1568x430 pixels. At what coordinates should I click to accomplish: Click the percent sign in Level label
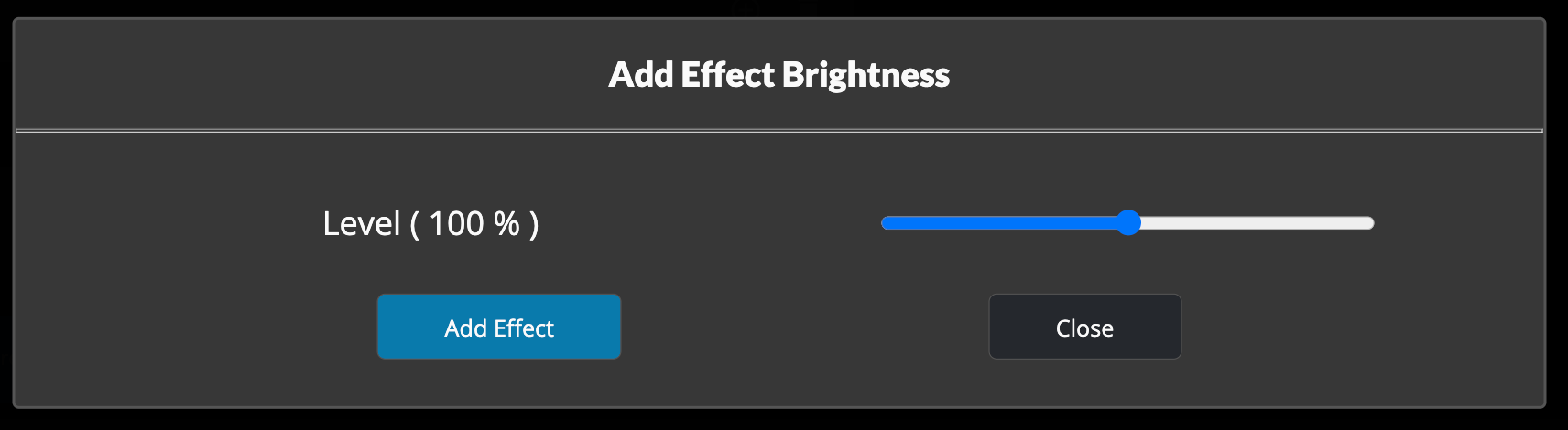pos(506,224)
